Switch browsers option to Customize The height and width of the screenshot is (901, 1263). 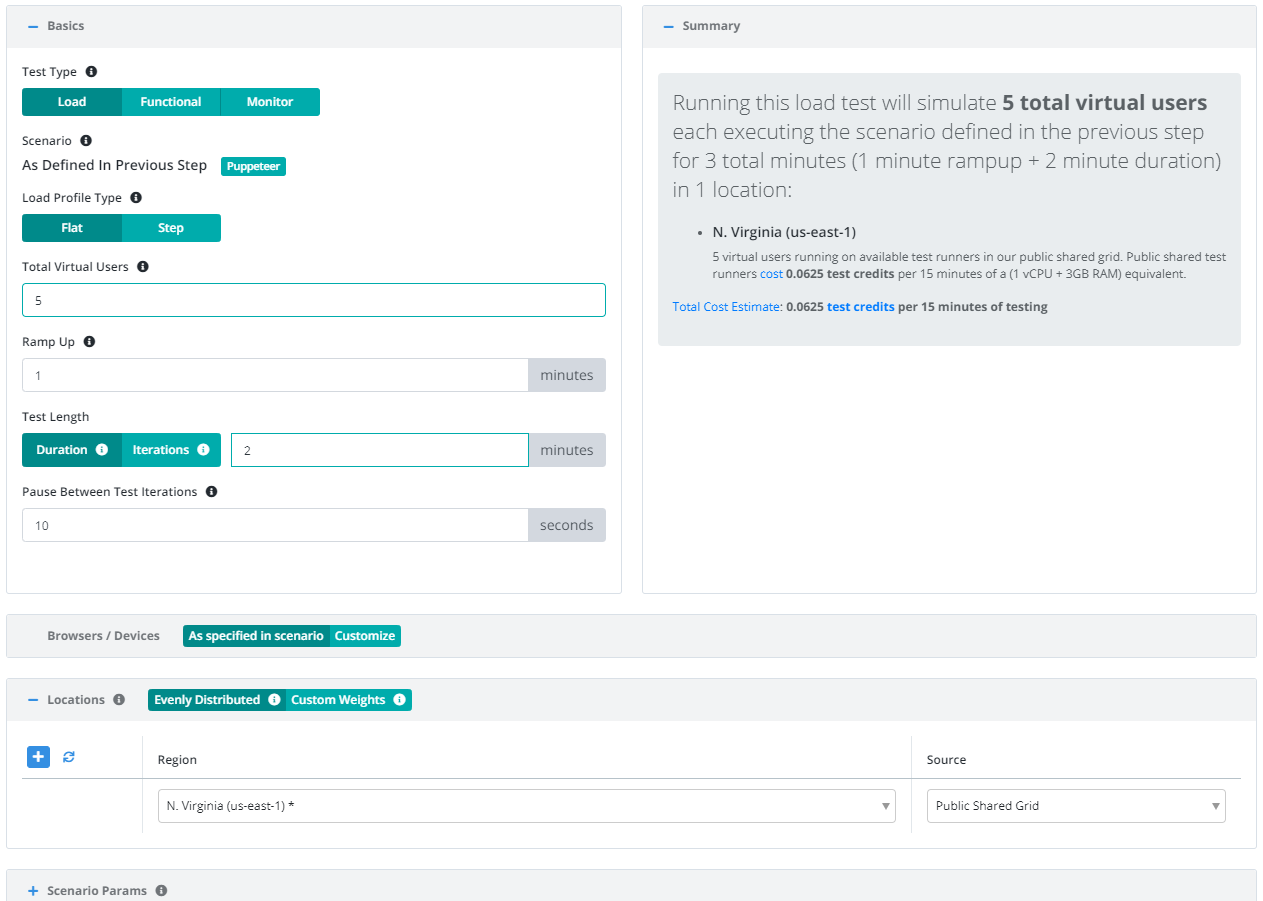pos(365,636)
